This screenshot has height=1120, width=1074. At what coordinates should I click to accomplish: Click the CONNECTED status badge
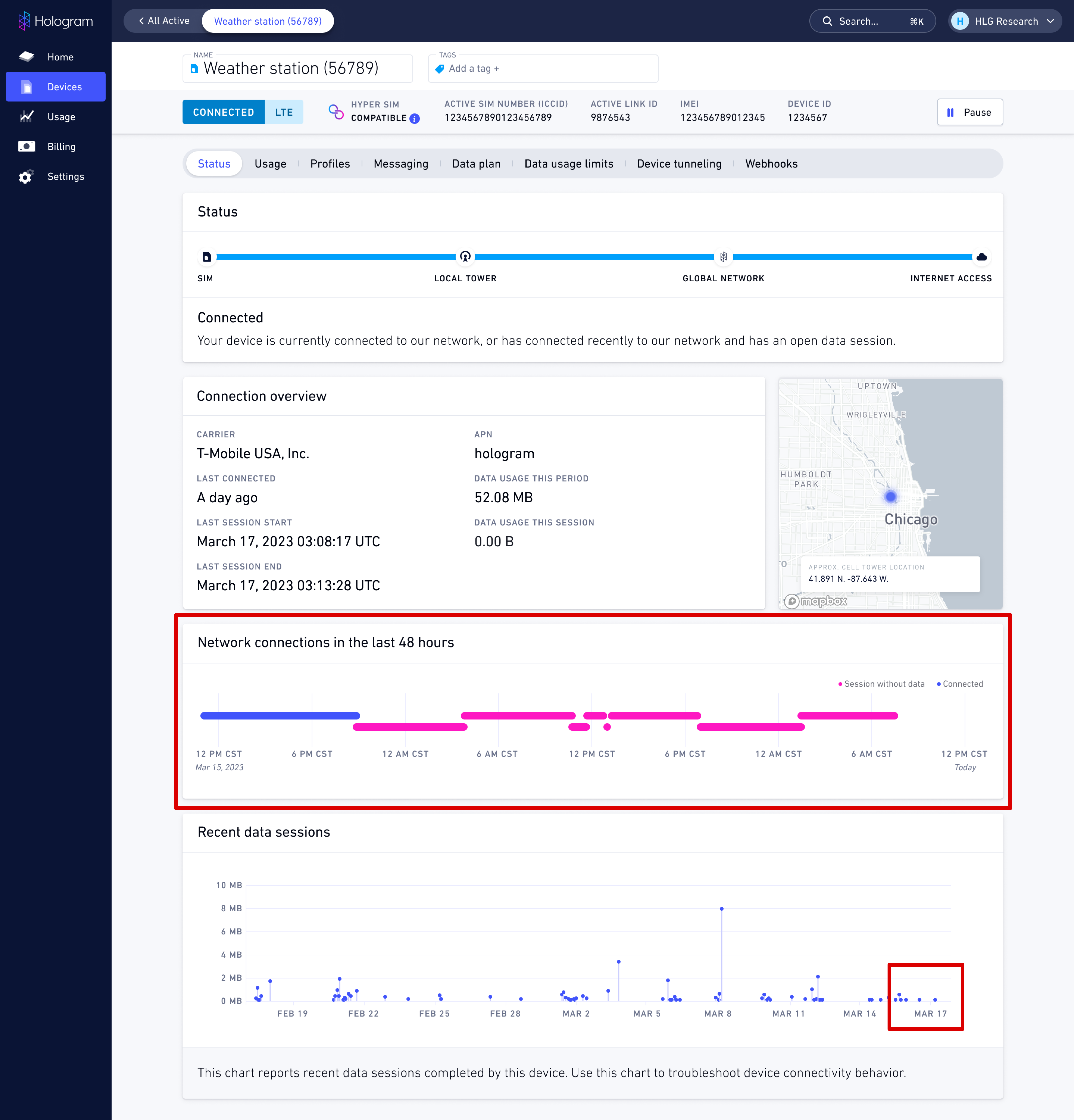[223, 112]
